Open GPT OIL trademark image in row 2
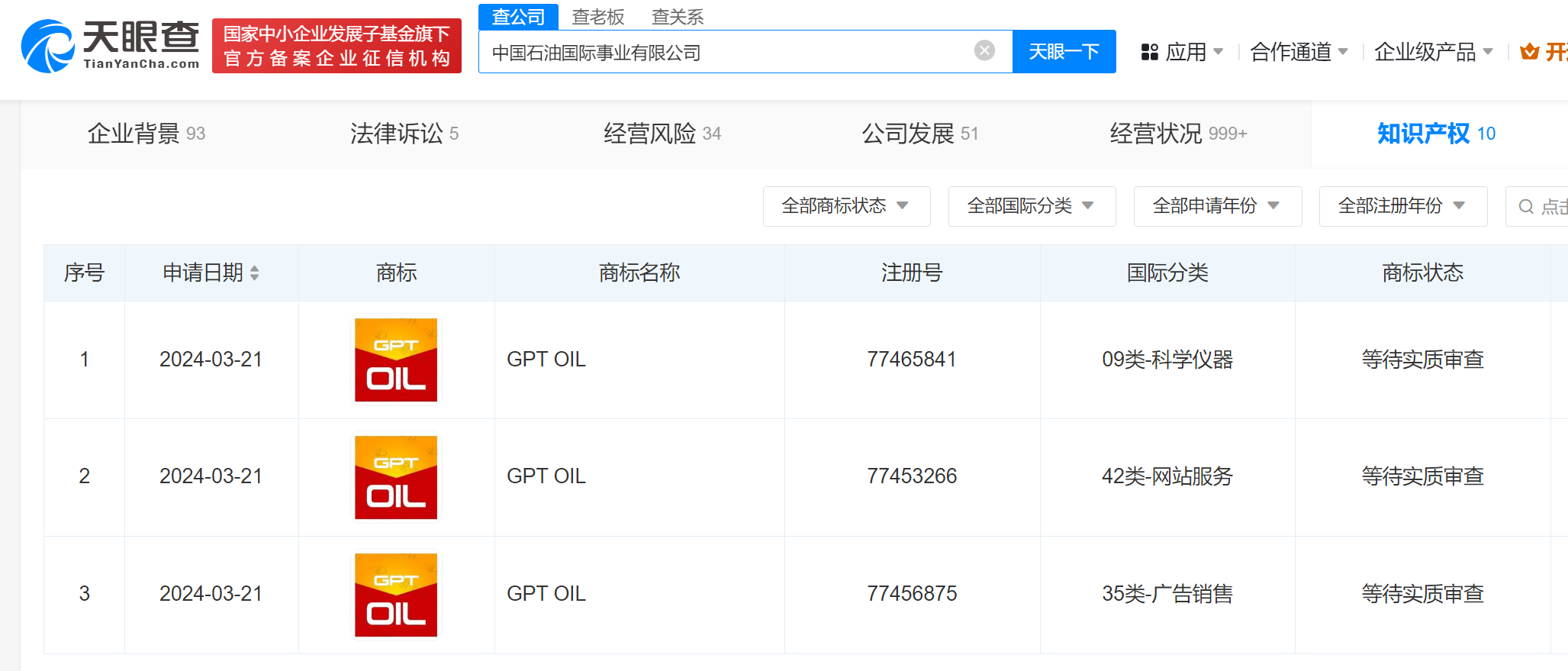This screenshot has width=1568, height=671. [x=396, y=477]
